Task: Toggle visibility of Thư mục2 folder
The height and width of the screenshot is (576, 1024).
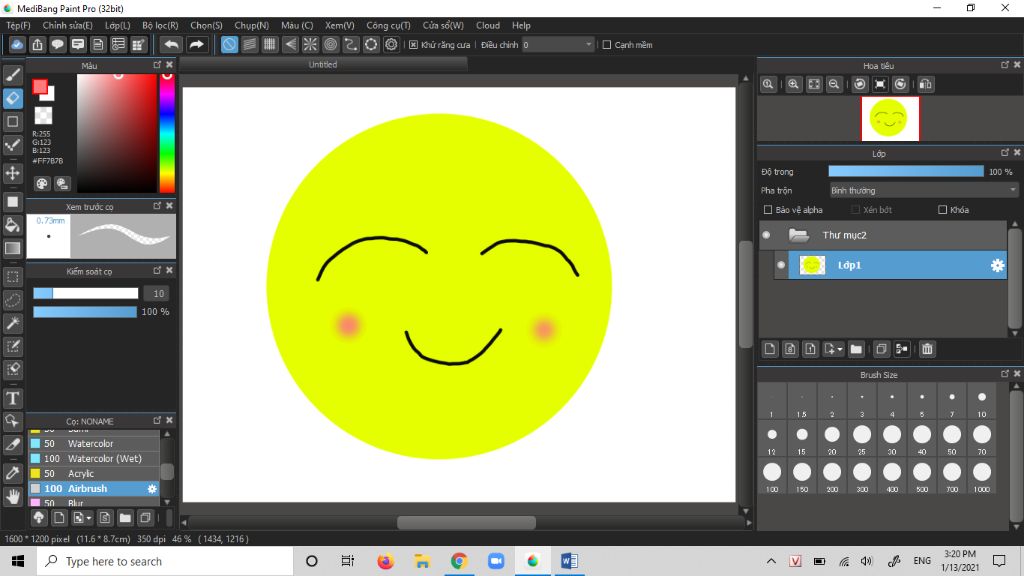Action: (767, 235)
